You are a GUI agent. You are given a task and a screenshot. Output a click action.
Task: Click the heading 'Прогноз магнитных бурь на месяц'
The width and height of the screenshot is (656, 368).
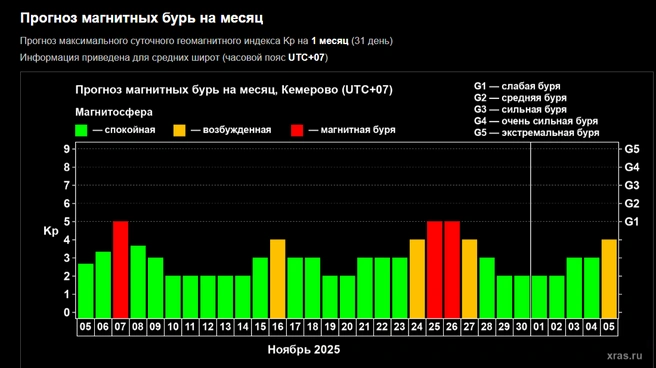pyautogui.click(x=141, y=18)
